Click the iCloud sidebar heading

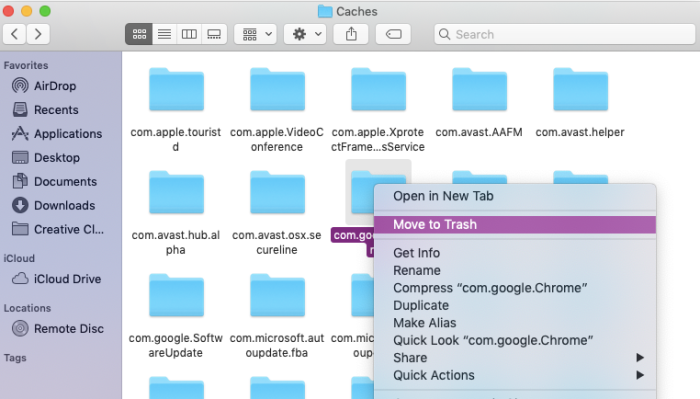pyautogui.click(x=19, y=258)
